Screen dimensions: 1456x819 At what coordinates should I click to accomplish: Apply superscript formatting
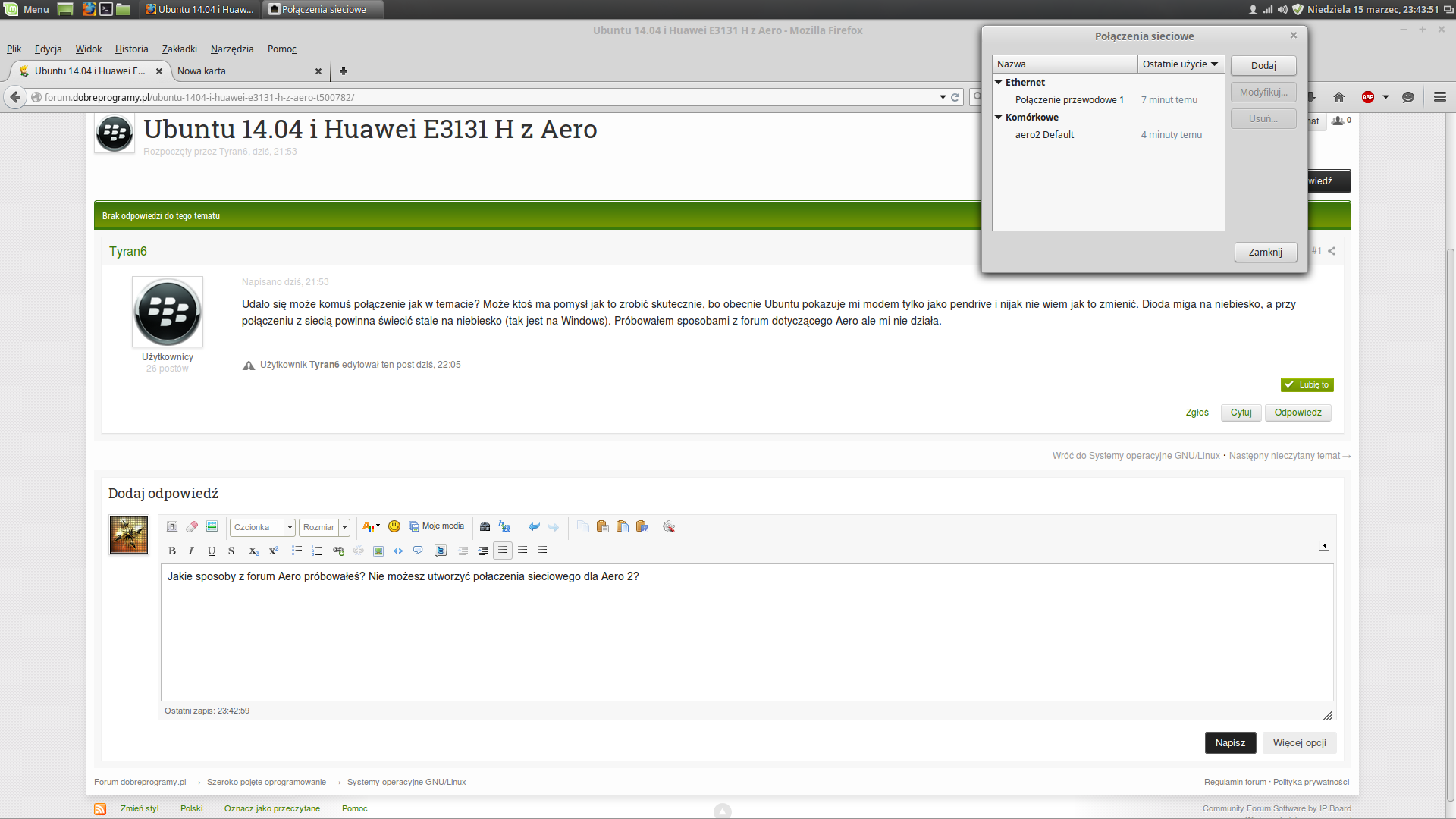(x=274, y=551)
